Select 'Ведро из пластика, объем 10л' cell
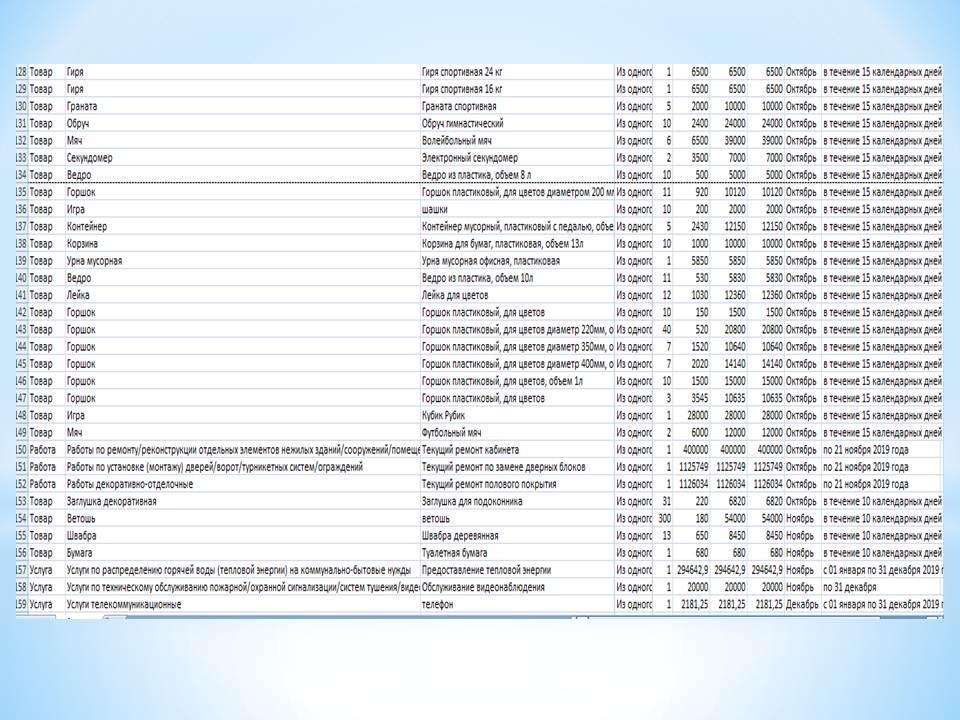Screen dimensions: 960x720 [517, 277]
